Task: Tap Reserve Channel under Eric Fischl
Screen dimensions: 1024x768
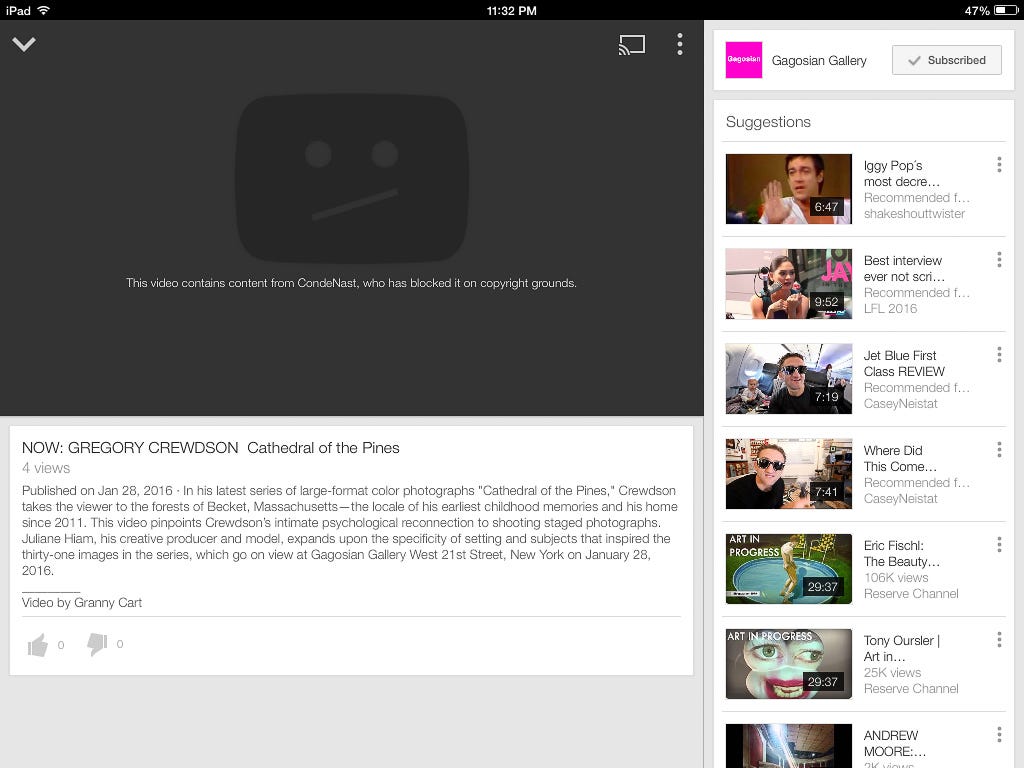Action: click(x=911, y=594)
